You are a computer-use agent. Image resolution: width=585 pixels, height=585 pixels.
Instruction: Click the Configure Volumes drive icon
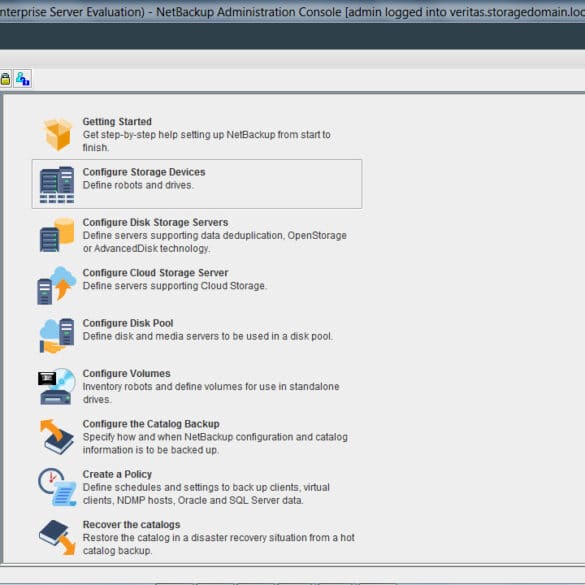point(56,386)
